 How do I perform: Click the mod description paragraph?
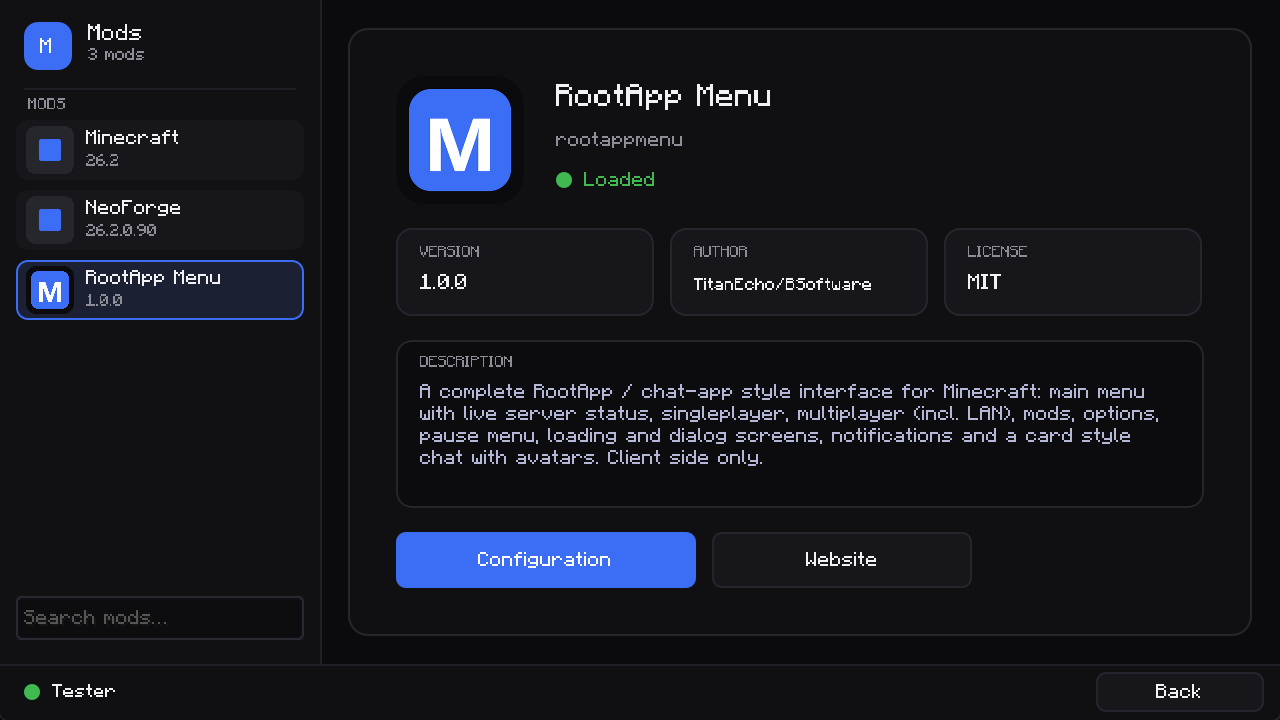[x=789, y=425]
